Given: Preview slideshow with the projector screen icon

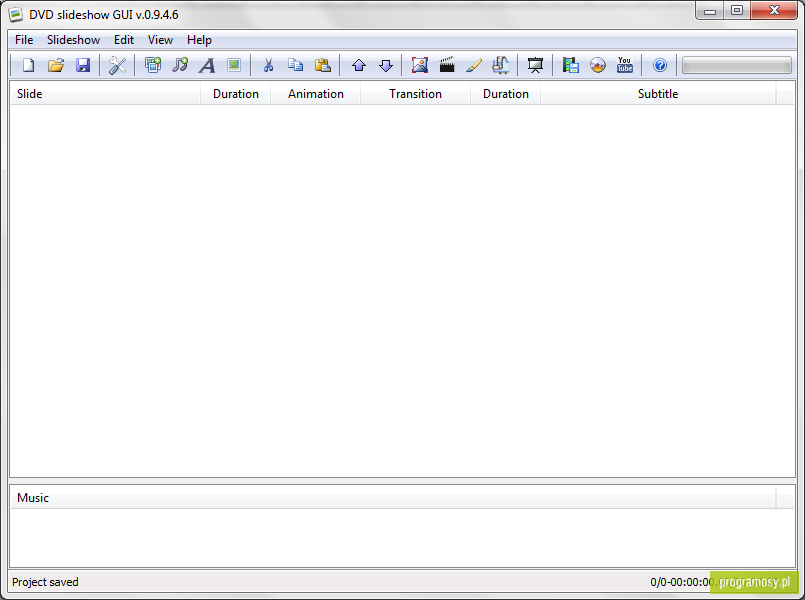Looking at the screenshot, I should 535,65.
